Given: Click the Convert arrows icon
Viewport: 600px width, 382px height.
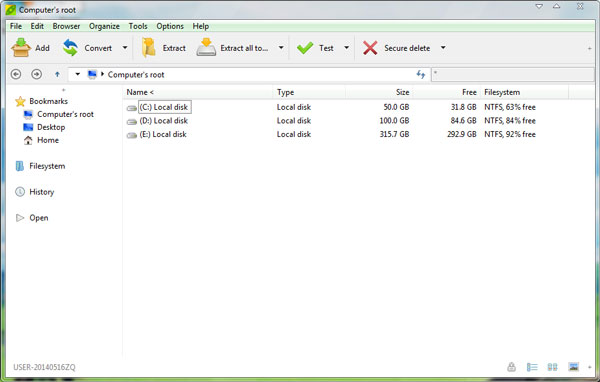Looking at the screenshot, I should click(x=70, y=48).
